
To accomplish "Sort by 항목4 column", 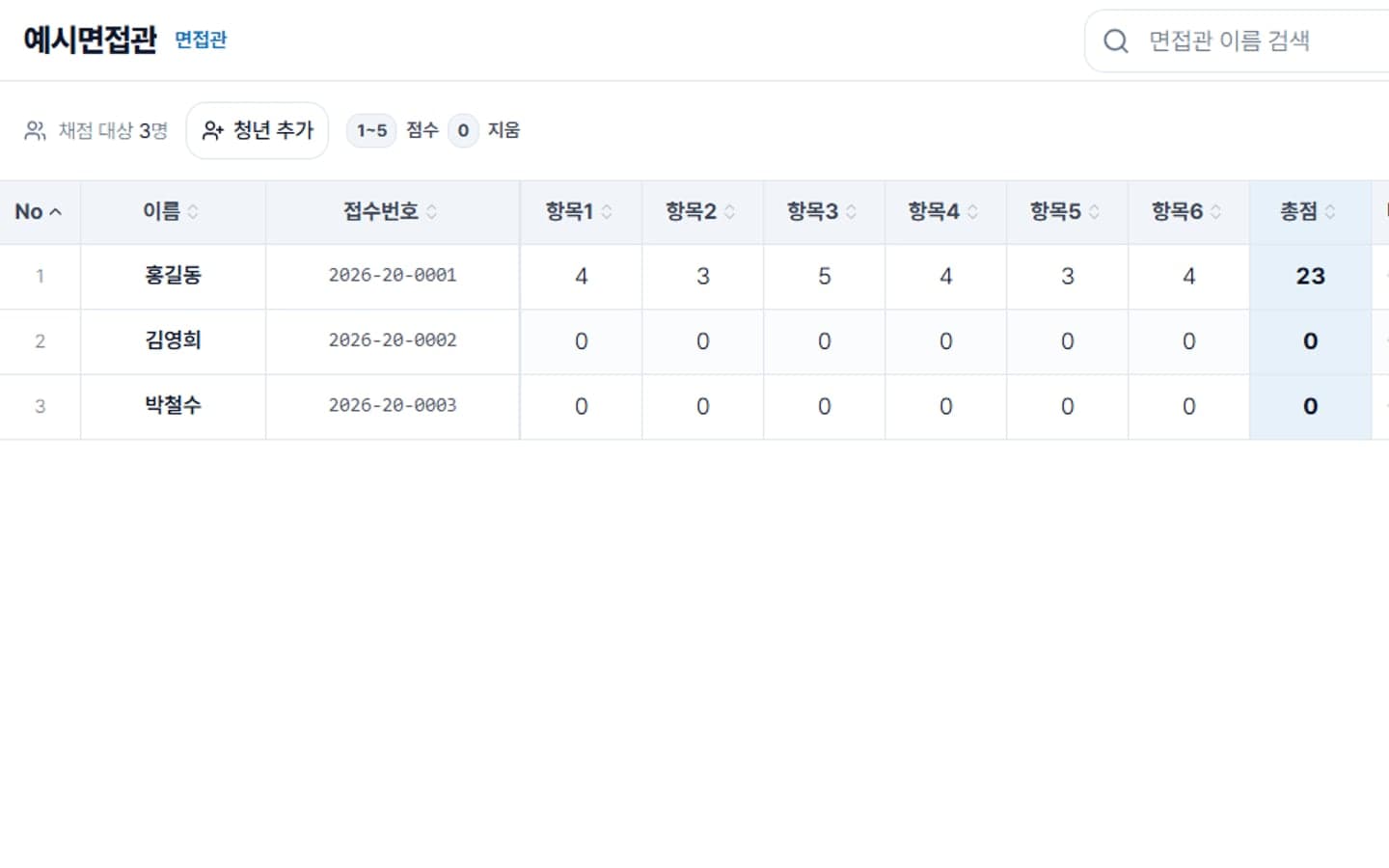I will point(972,212).
